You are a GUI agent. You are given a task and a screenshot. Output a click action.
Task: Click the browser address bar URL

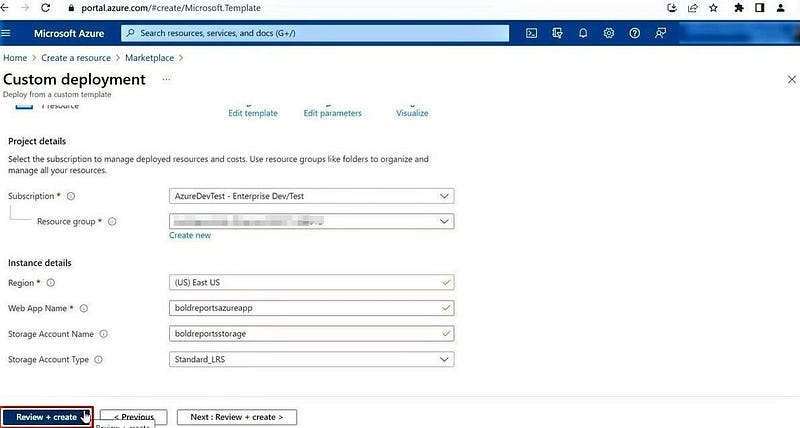point(171,8)
